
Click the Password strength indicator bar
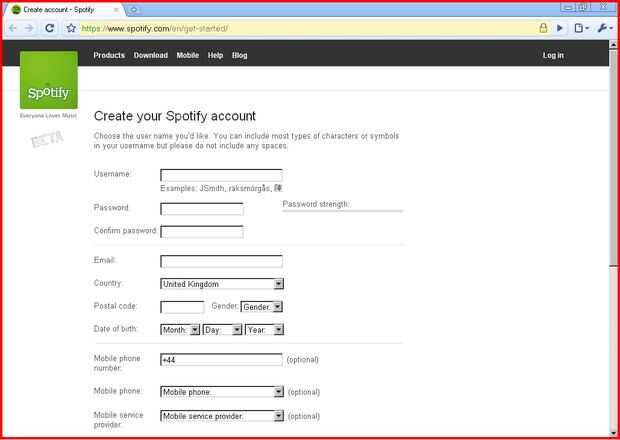[343, 211]
